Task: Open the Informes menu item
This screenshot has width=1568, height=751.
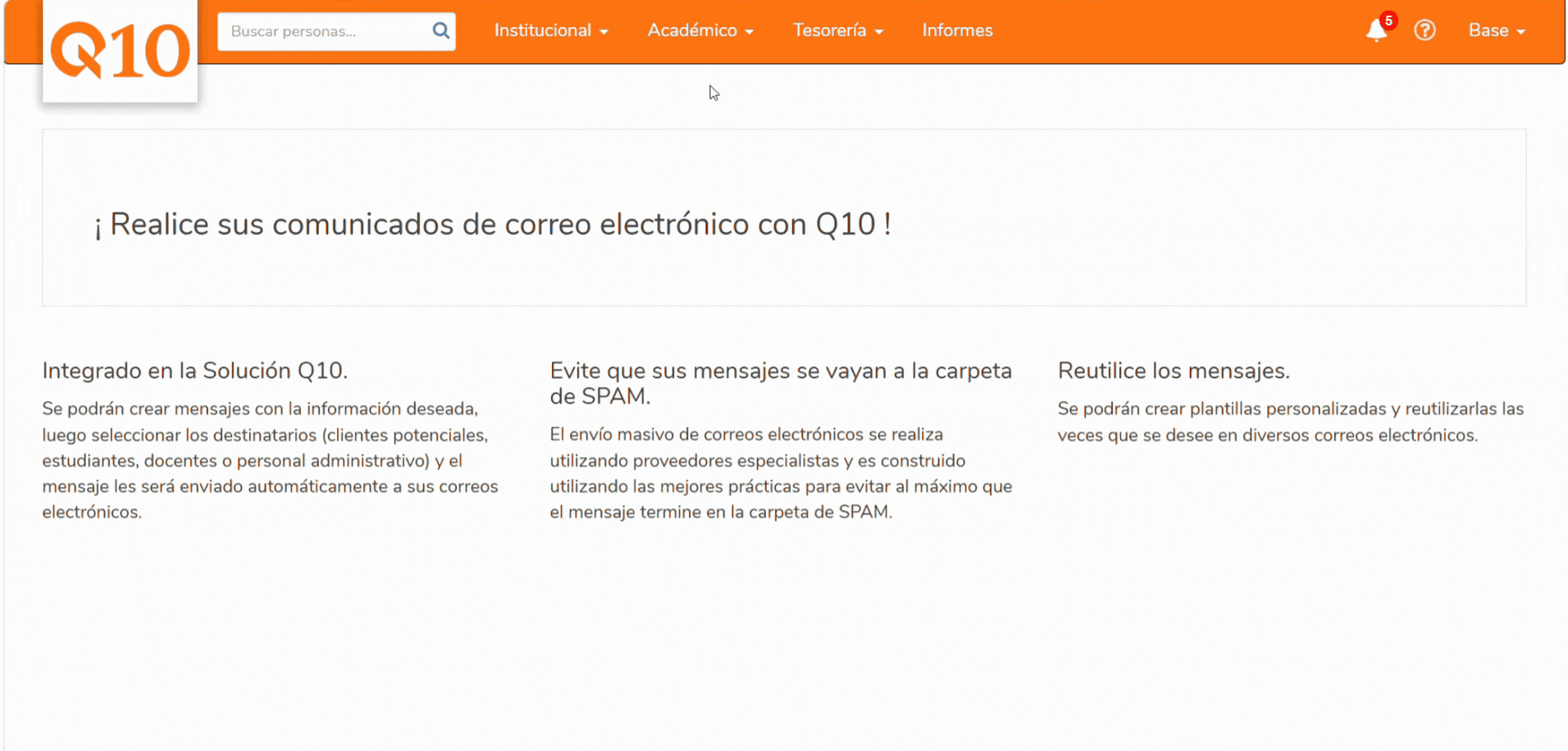Action: (x=957, y=30)
